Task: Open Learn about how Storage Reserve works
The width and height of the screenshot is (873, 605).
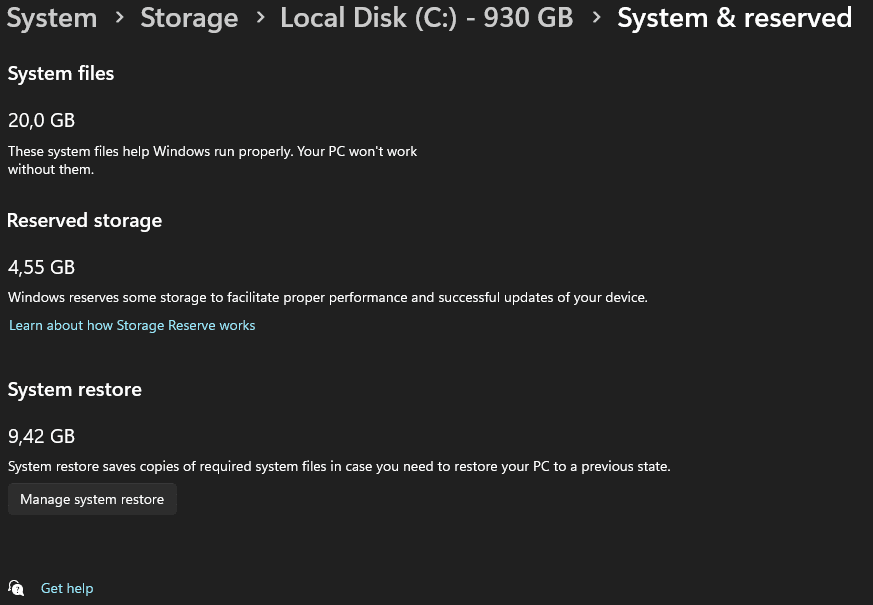Action: coord(132,325)
